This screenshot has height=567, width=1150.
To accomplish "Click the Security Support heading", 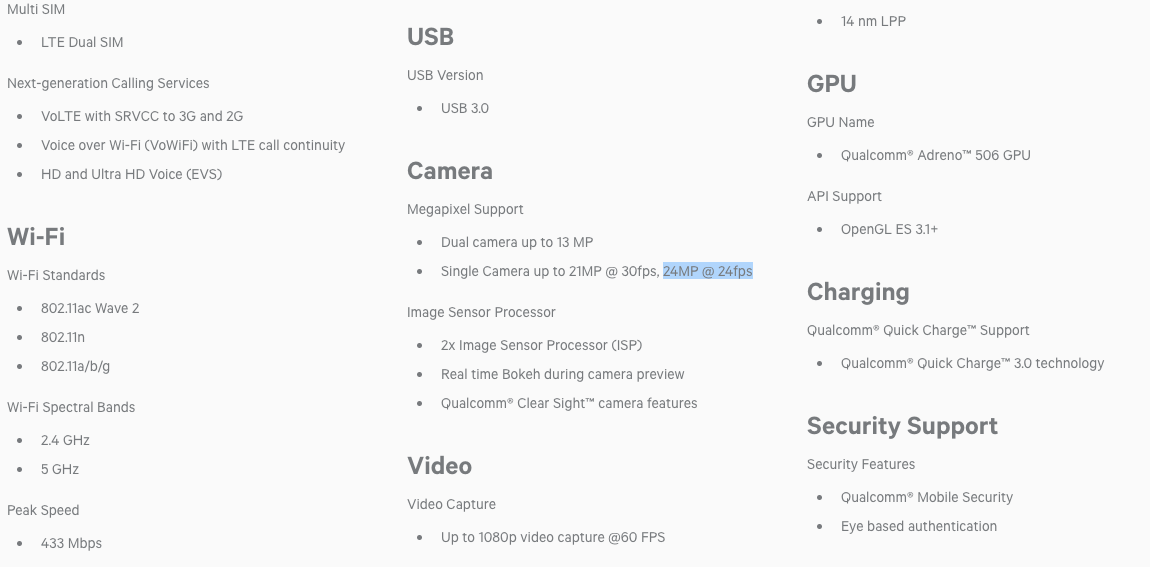I will pyautogui.click(x=902, y=426).
